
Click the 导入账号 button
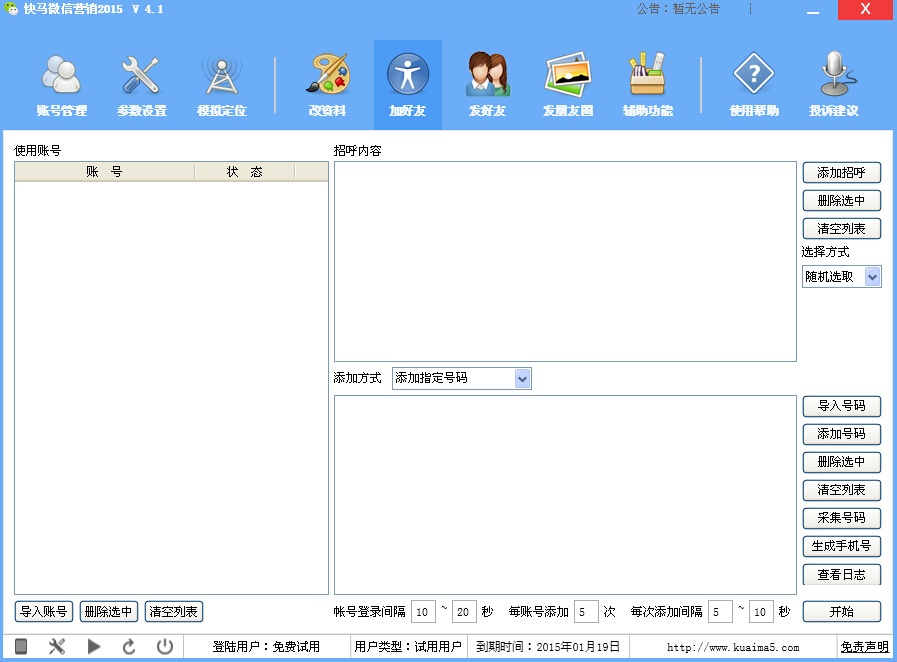point(43,612)
